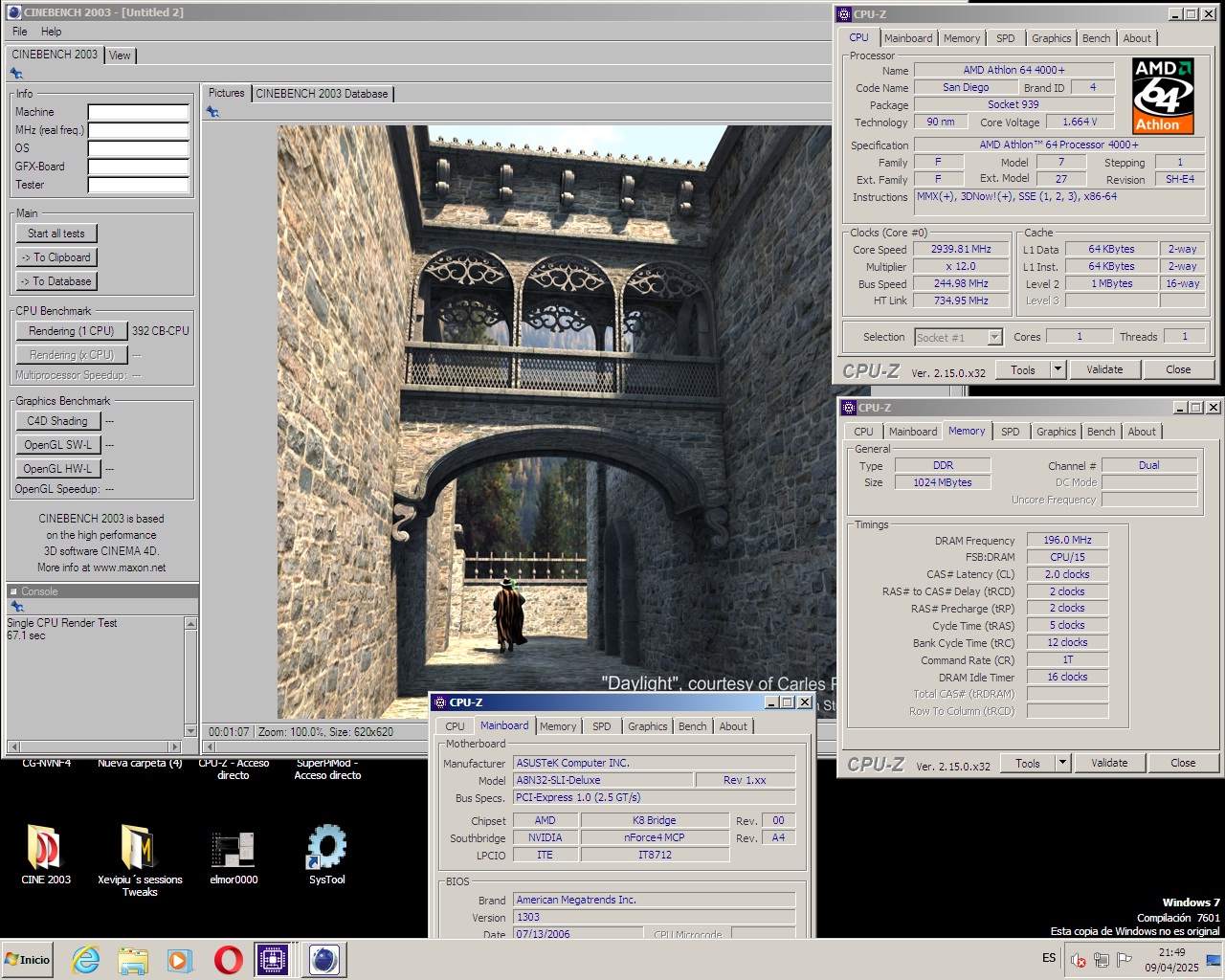The image size is (1225, 980).
Task: Open Help menu in CINEBENCH
Action: 51,32
